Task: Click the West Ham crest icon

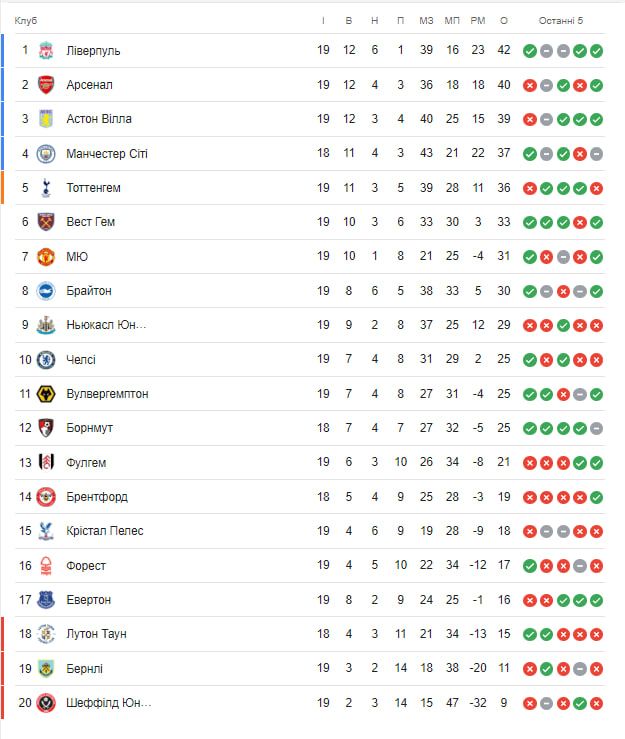Action: [46, 222]
